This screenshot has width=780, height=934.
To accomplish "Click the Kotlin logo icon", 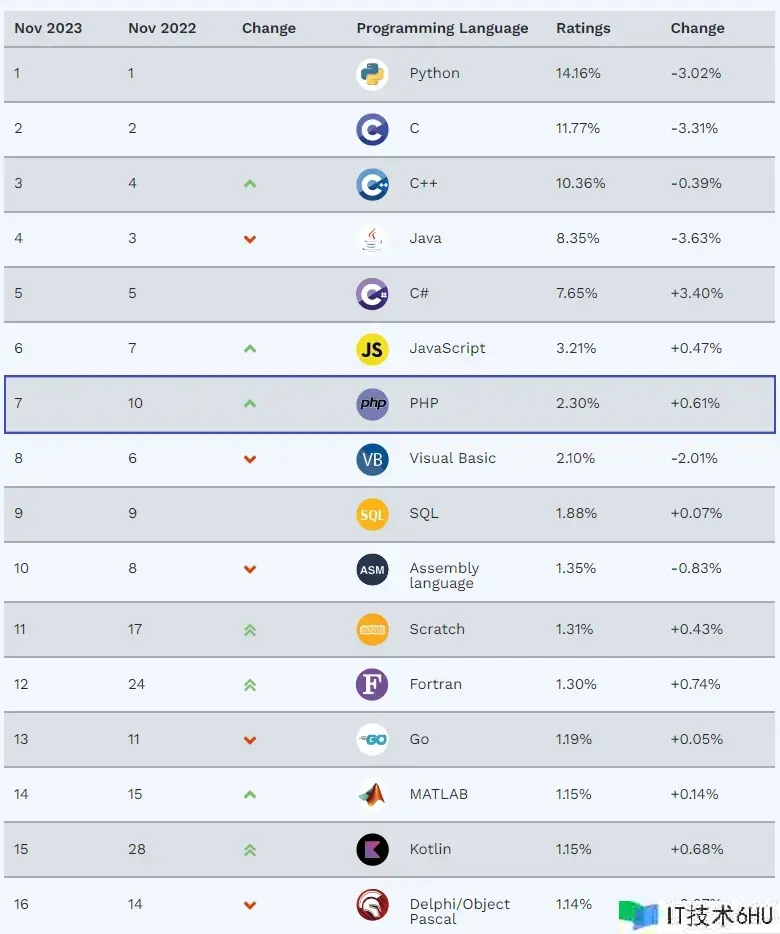I will (x=372, y=850).
